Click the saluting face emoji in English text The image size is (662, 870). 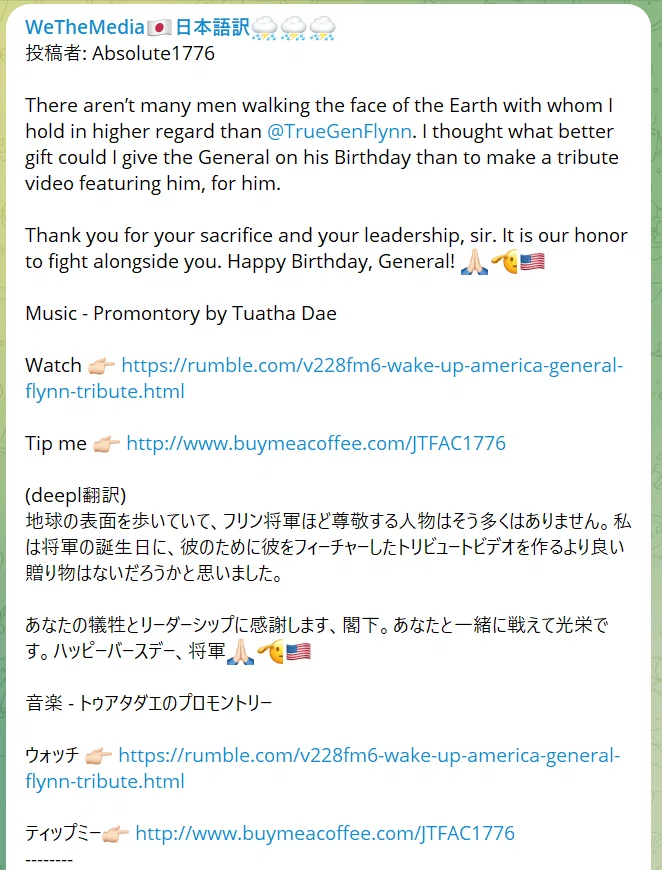[504, 262]
